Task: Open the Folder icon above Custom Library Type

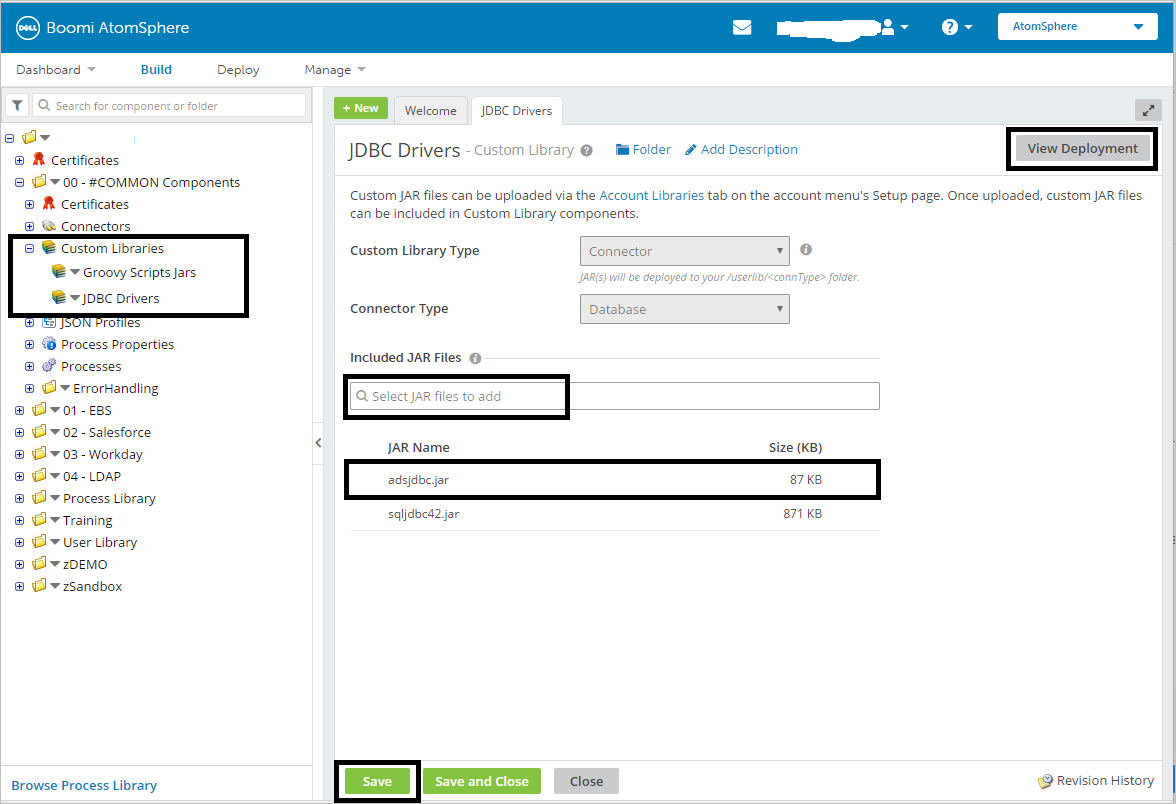Action: click(622, 149)
